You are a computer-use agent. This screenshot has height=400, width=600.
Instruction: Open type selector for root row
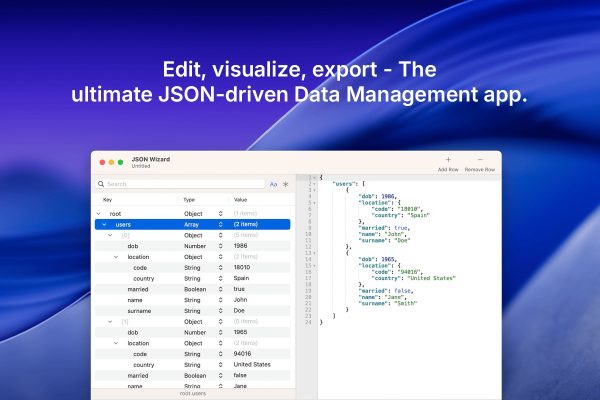pyautogui.click(x=220, y=214)
